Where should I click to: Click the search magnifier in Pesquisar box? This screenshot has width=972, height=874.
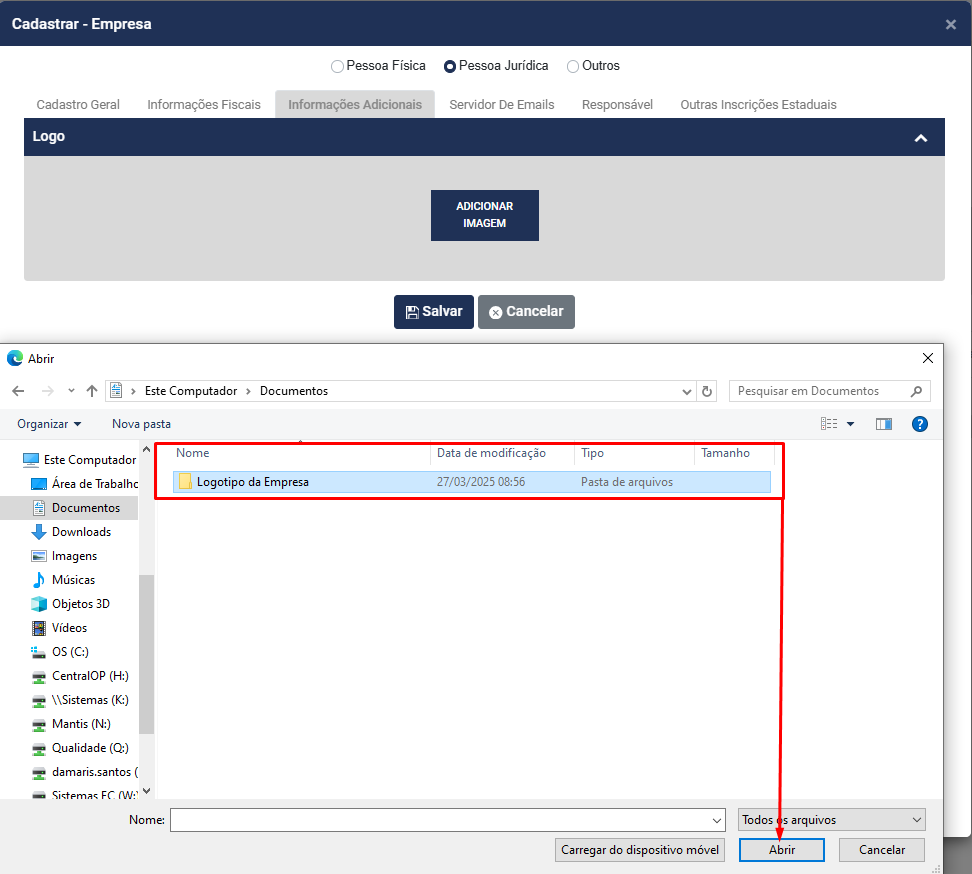[916, 391]
